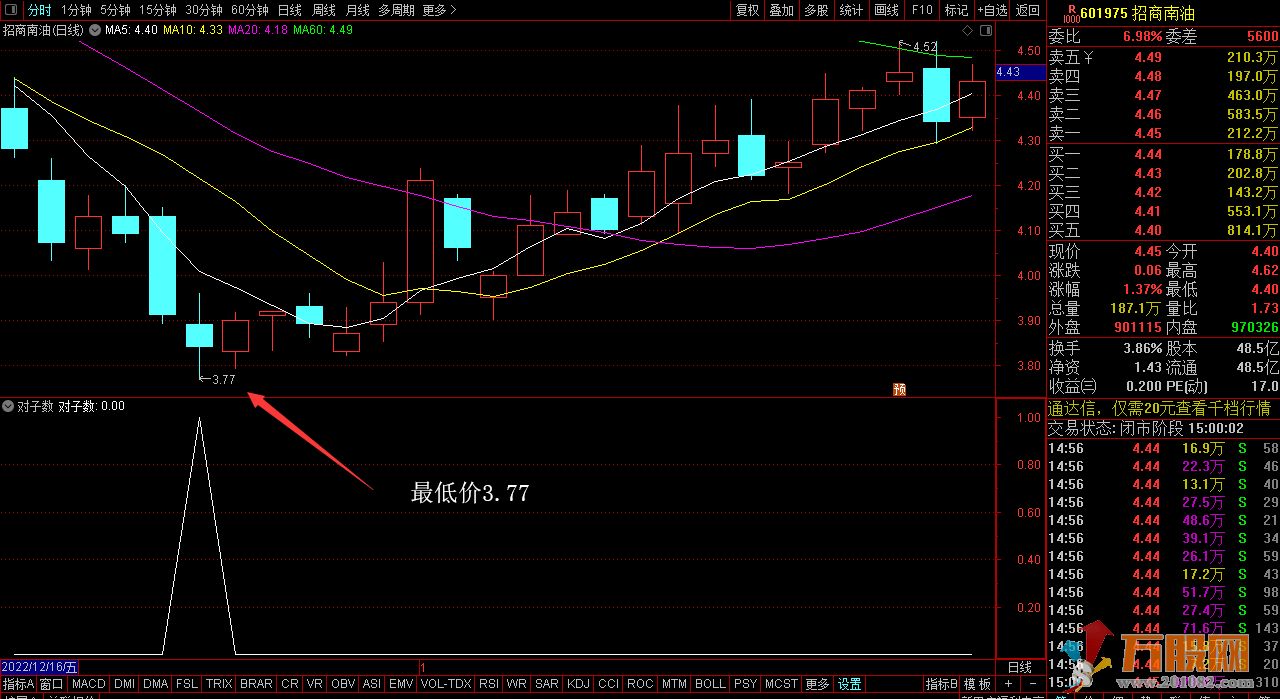This screenshot has width=1280, height=699.
Task: Click the 通达信 千档行情 promotion link
Action: pyautogui.click(x=1159, y=408)
